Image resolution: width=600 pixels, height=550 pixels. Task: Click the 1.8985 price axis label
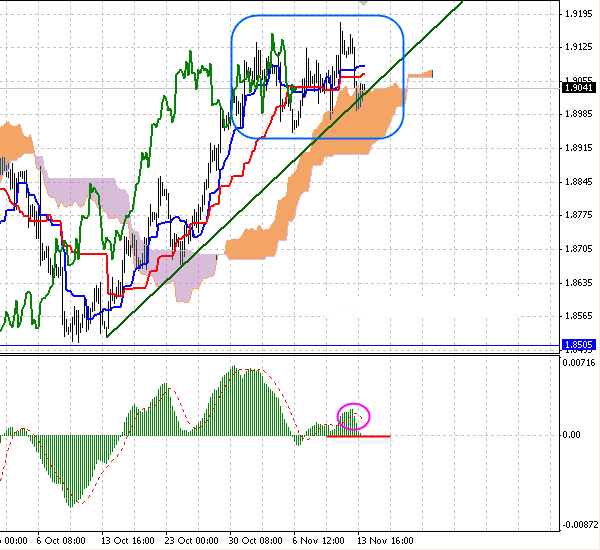(579, 114)
